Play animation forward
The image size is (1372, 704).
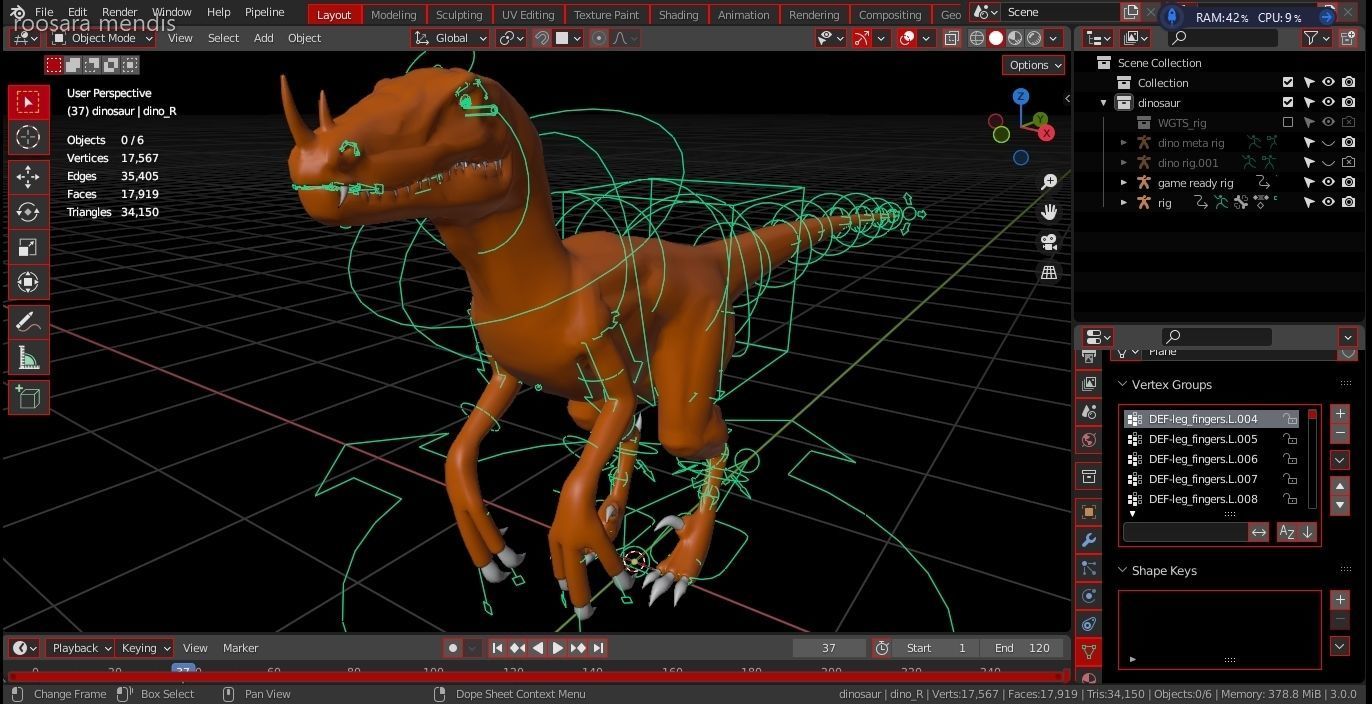coord(558,648)
